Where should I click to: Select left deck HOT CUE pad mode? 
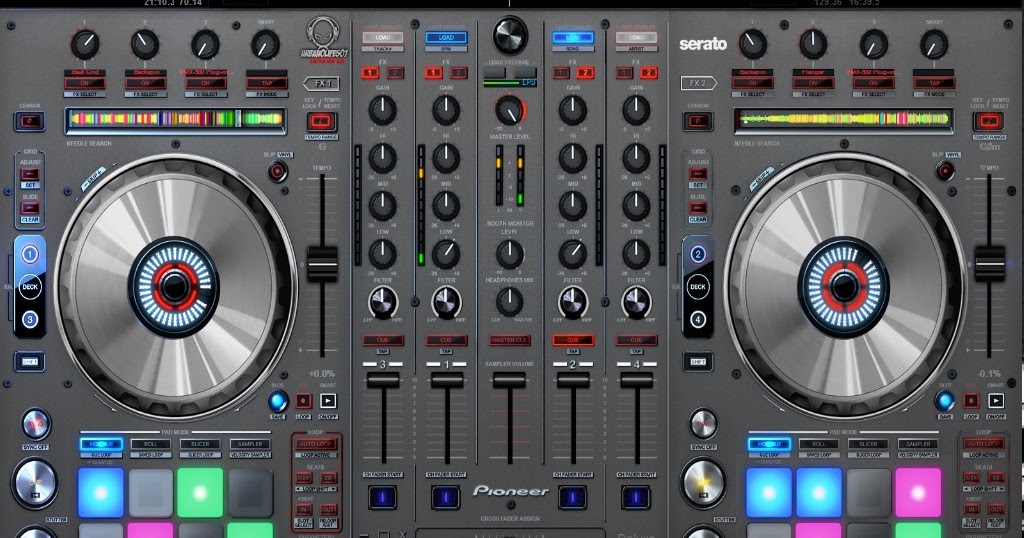tap(101, 445)
